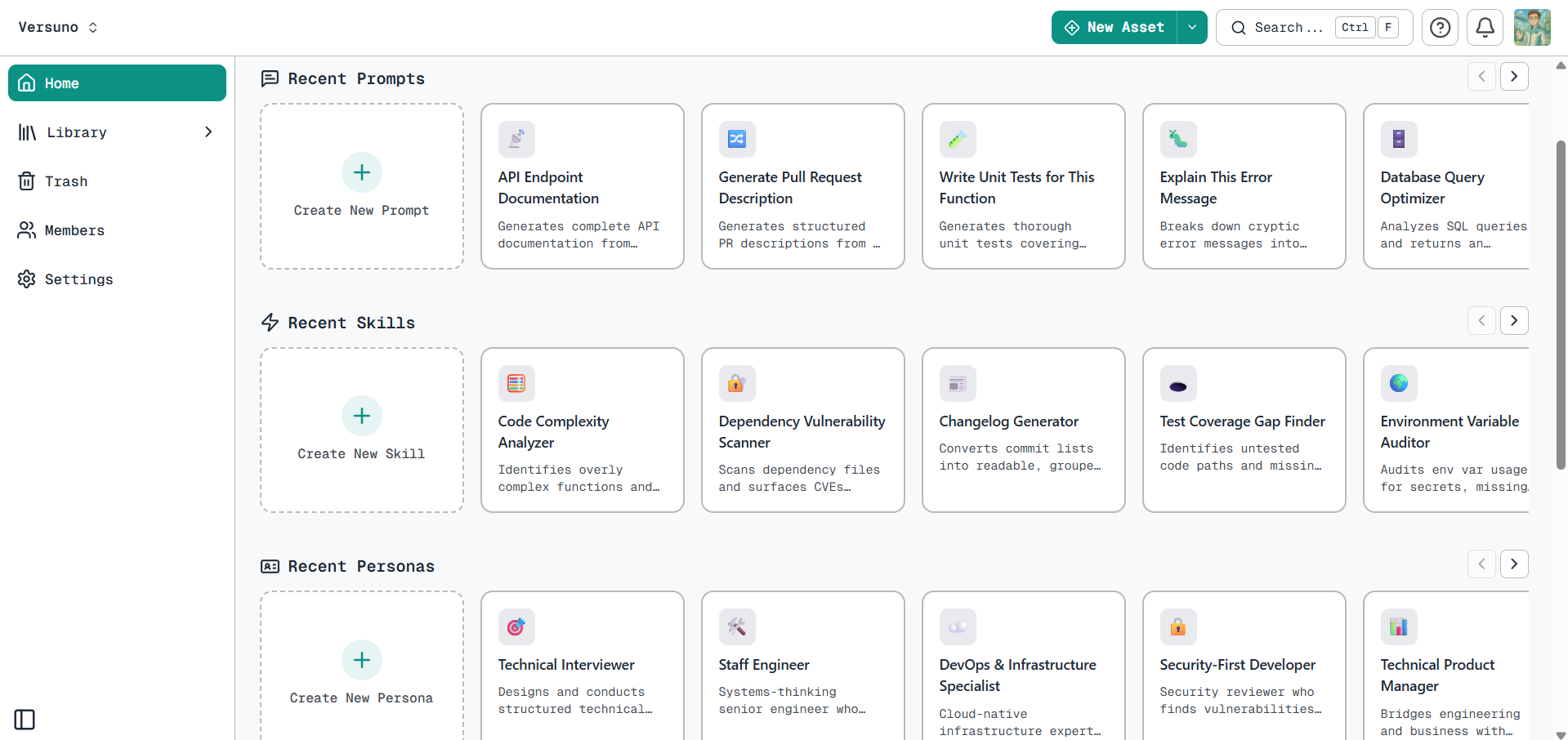This screenshot has height=740, width=1568.
Task: Click the Recent Skills lightning bolt icon
Action: click(x=270, y=322)
